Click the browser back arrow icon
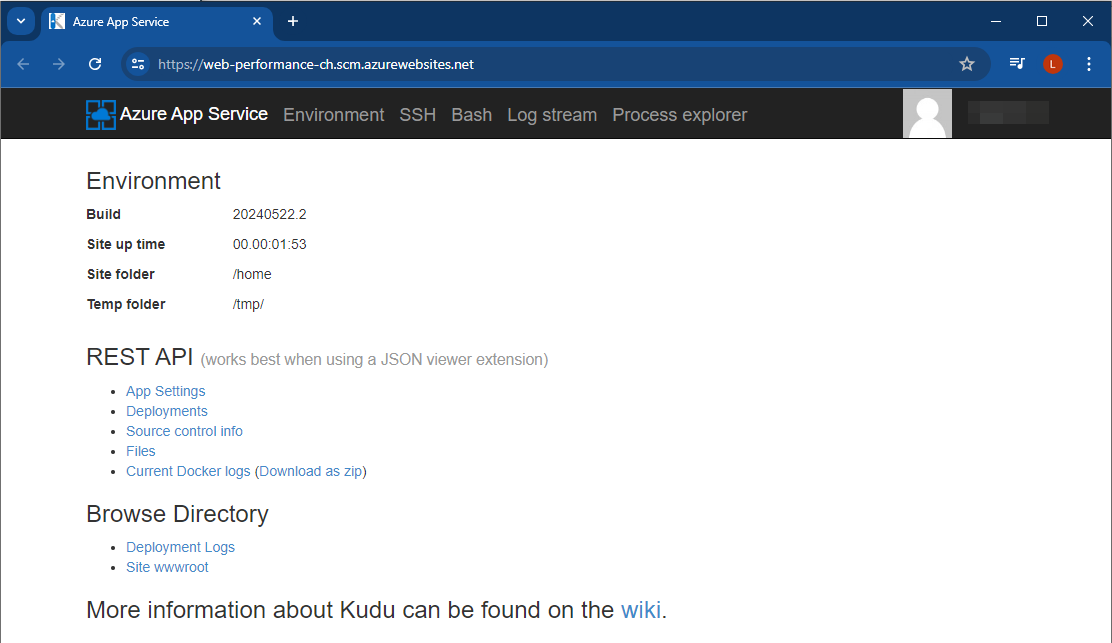The width and height of the screenshot is (1112, 643). tap(22, 63)
